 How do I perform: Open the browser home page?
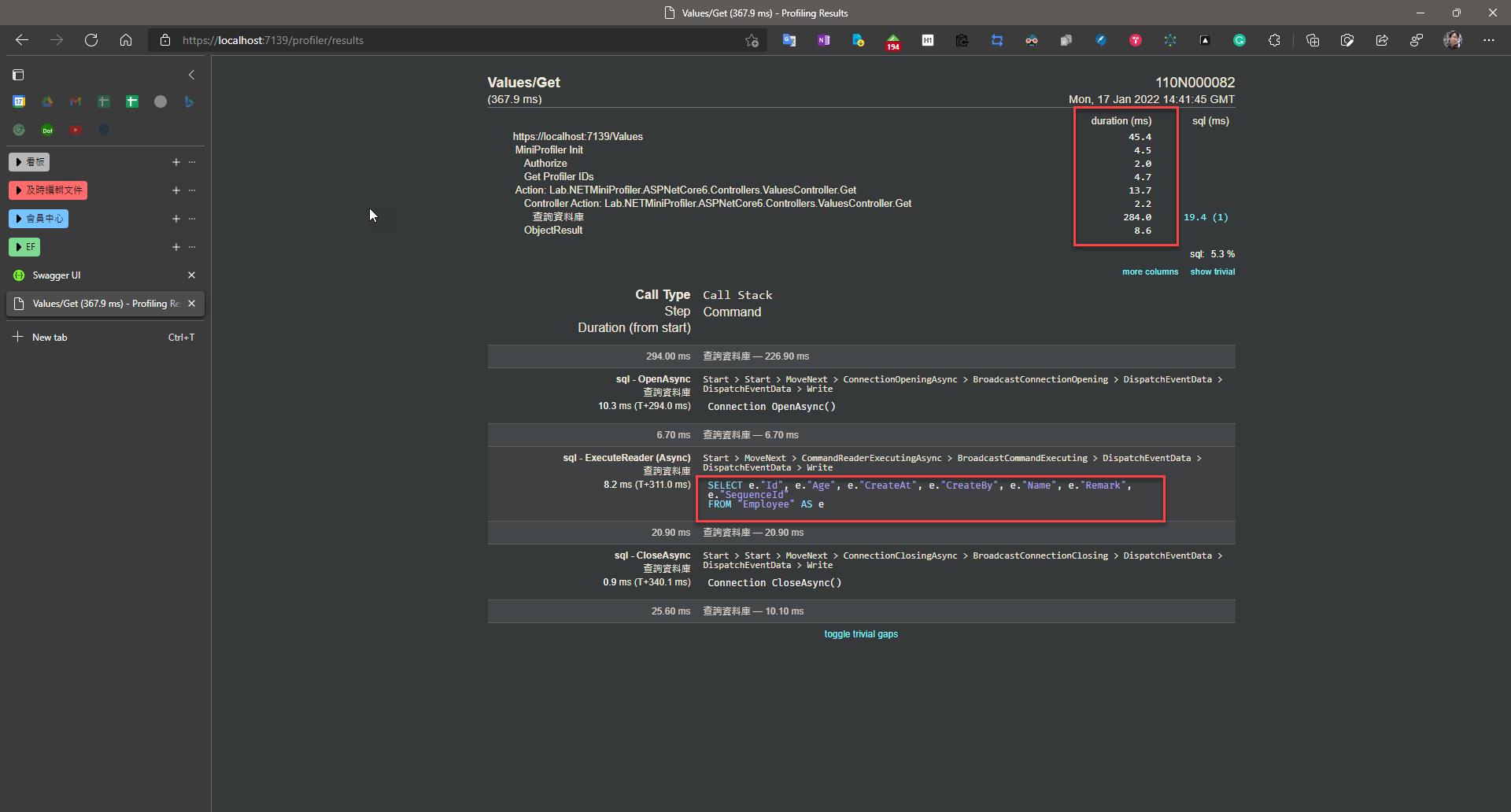(x=126, y=40)
